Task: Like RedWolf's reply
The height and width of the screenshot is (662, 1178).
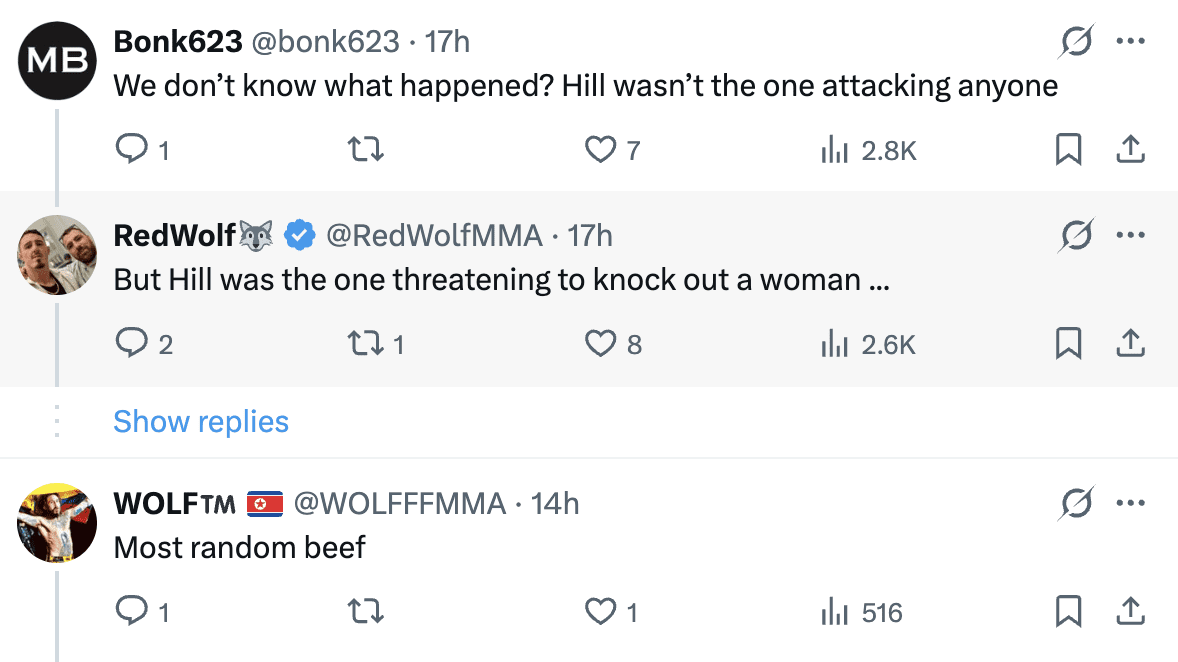Action: pos(600,344)
